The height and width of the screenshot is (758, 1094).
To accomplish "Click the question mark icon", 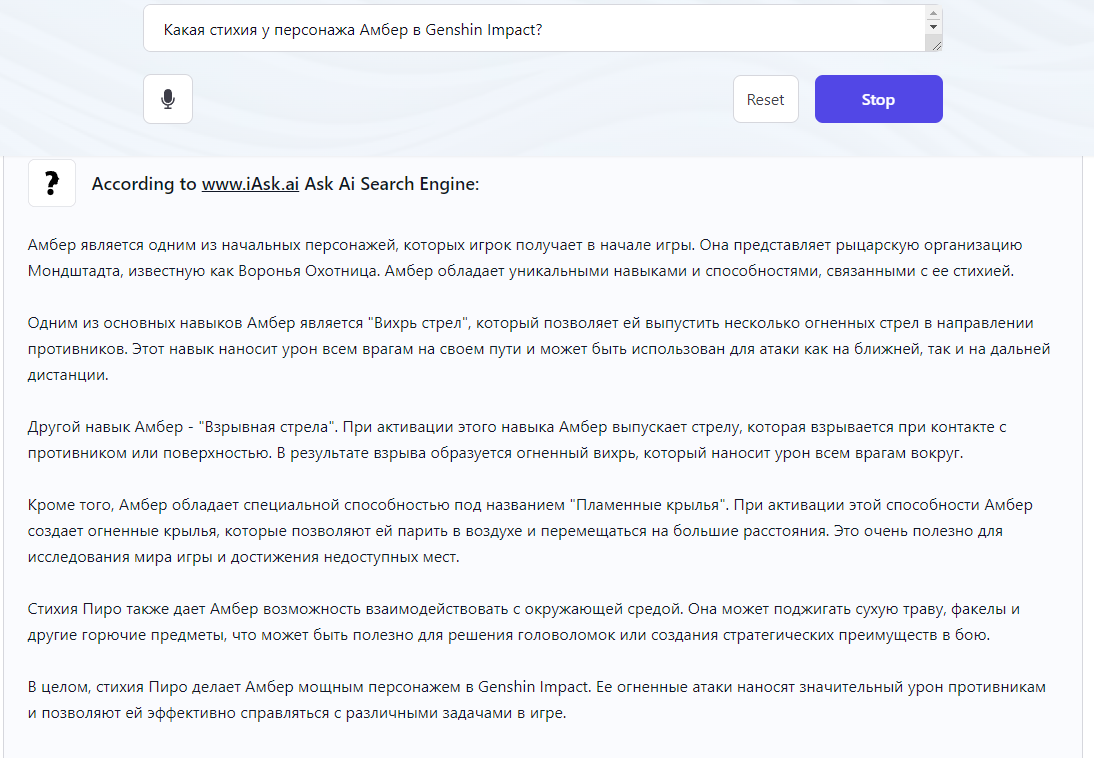I will pyautogui.click(x=52, y=183).
